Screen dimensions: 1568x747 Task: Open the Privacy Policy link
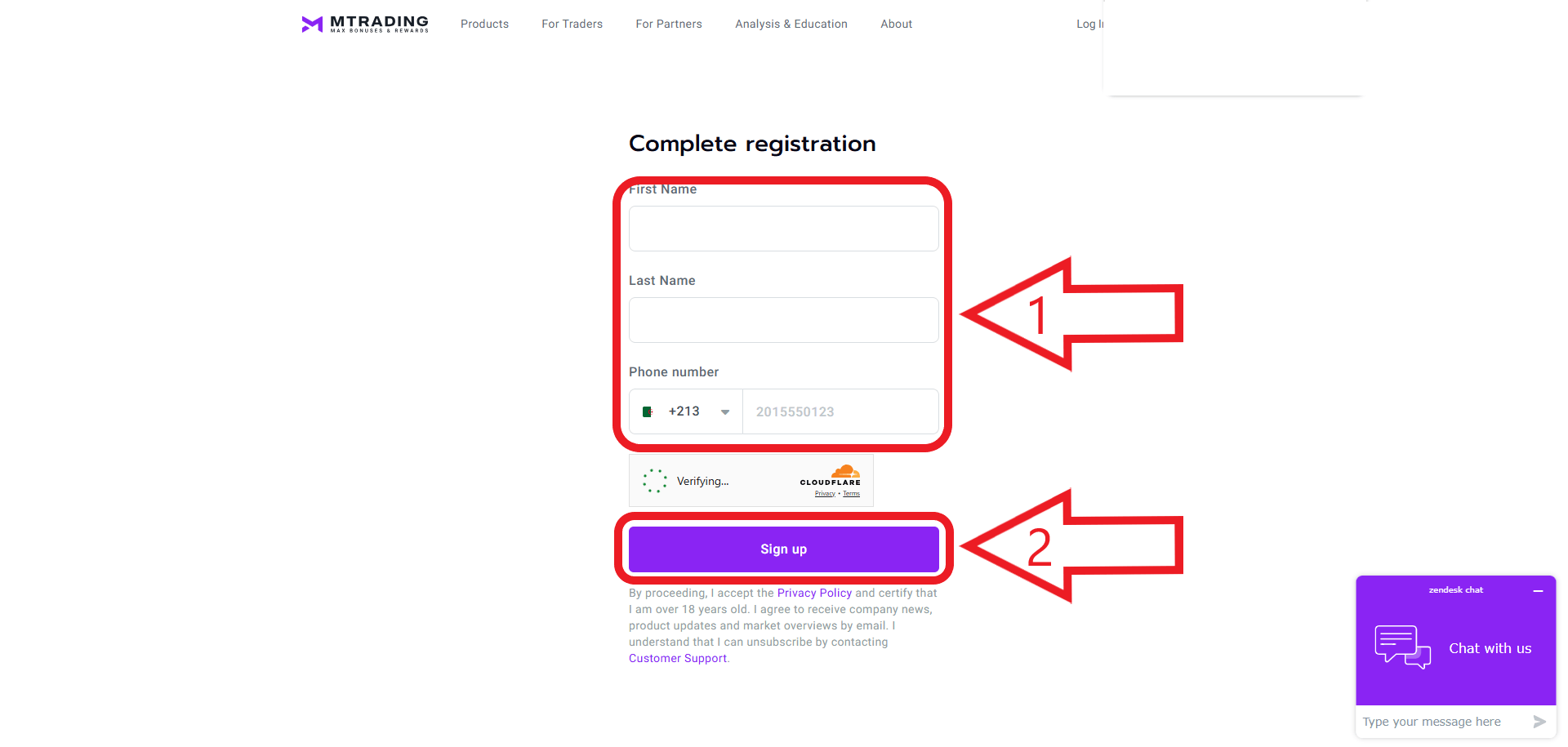[x=814, y=593]
